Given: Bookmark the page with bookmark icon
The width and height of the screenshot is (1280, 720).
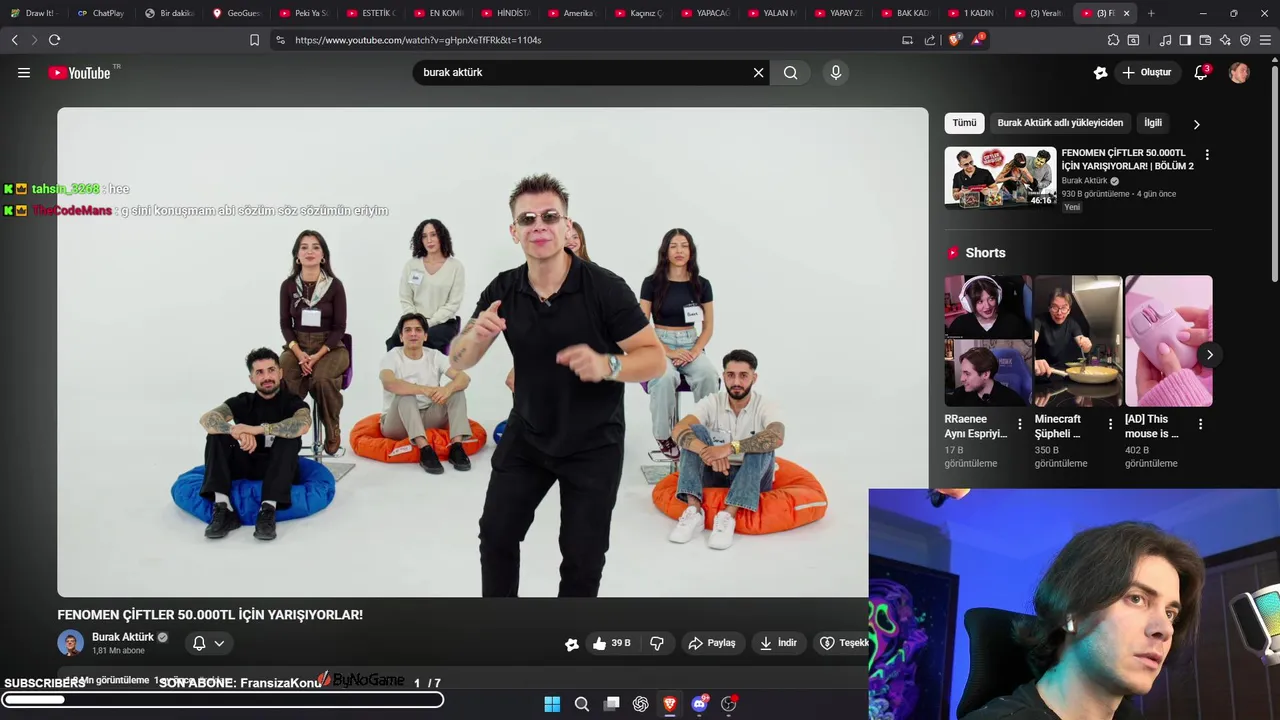Looking at the screenshot, I should [x=254, y=40].
